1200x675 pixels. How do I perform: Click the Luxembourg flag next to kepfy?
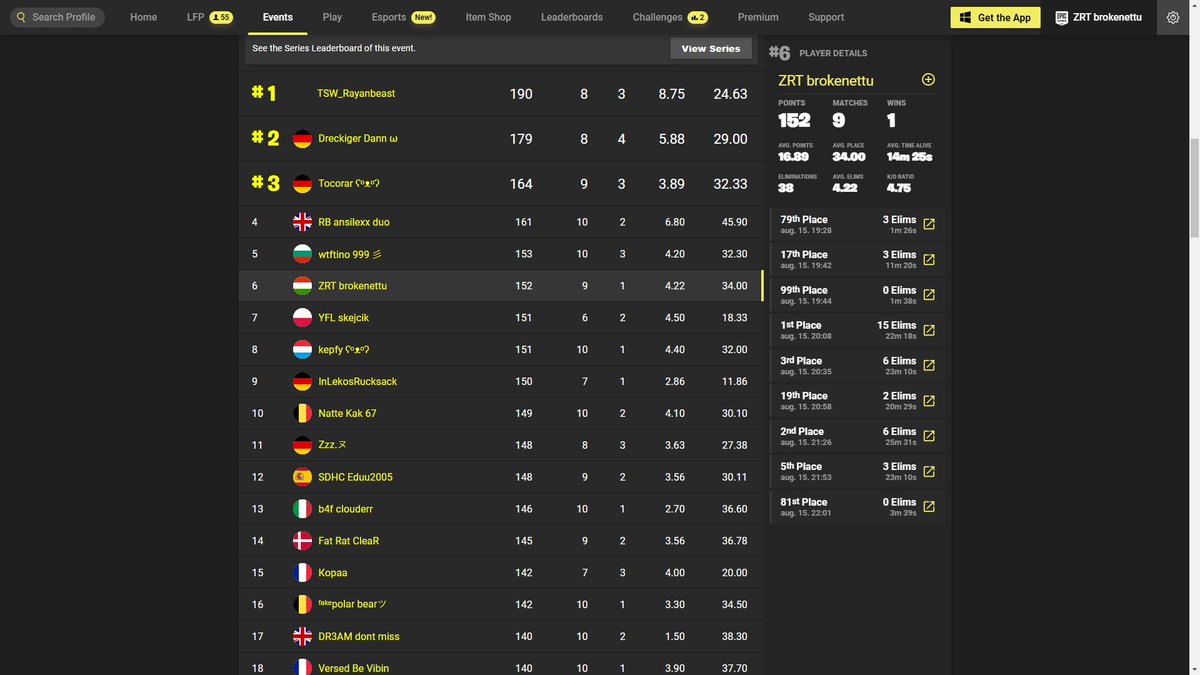[x=302, y=350]
